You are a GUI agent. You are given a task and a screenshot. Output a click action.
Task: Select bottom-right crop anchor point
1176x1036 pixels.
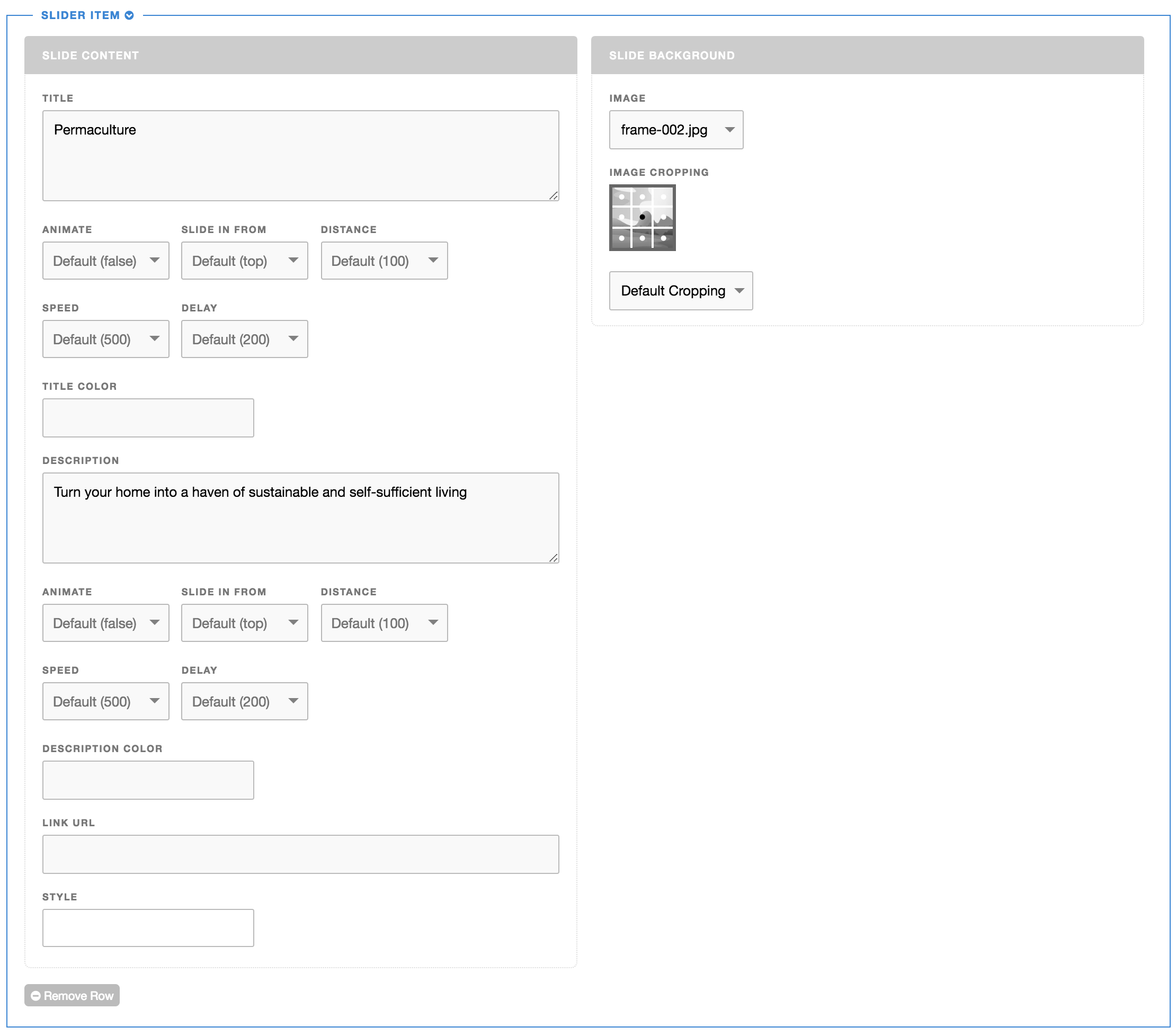click(663, 238)
